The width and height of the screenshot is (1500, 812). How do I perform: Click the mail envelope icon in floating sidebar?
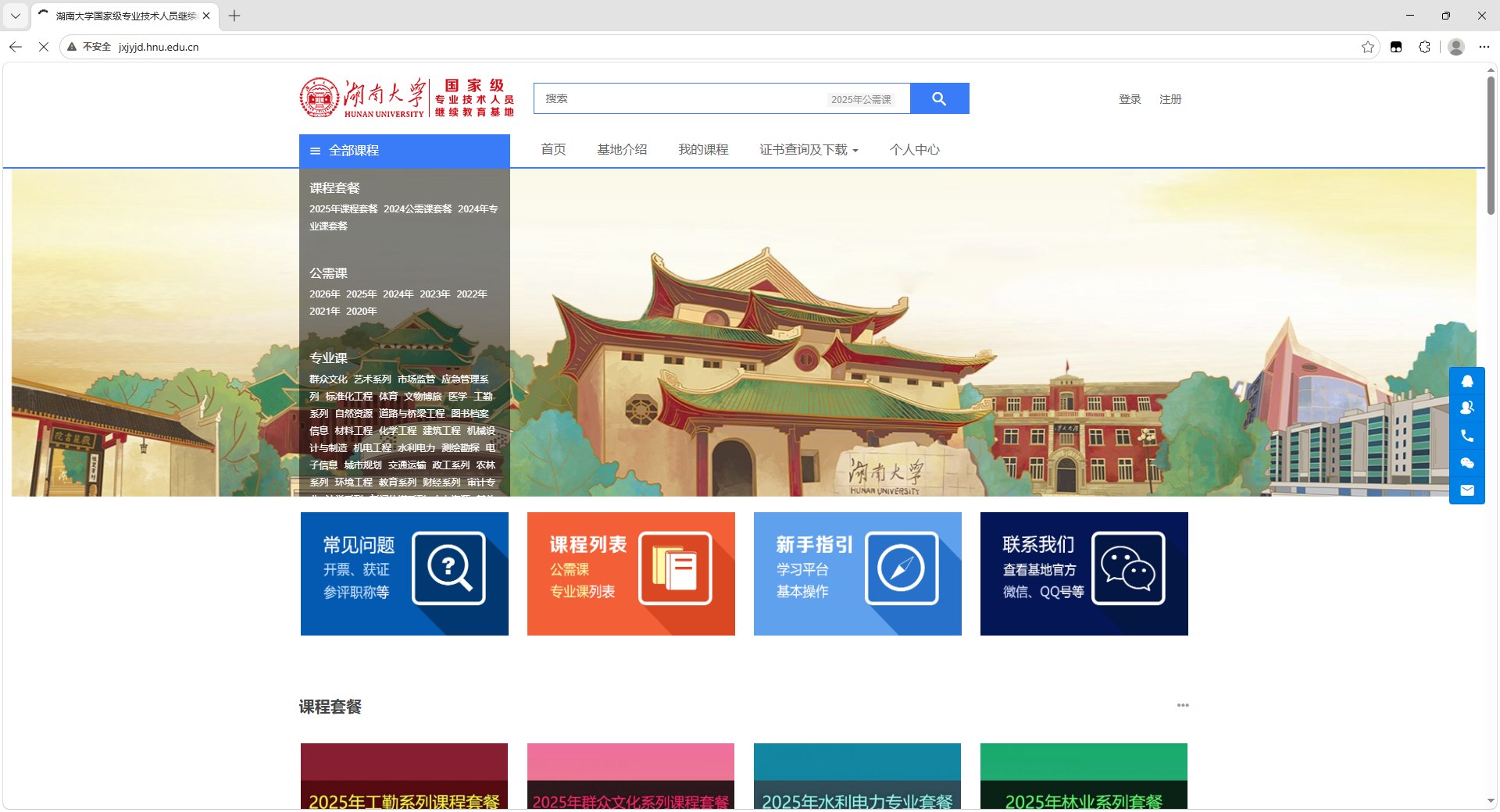pos(1467,490)
